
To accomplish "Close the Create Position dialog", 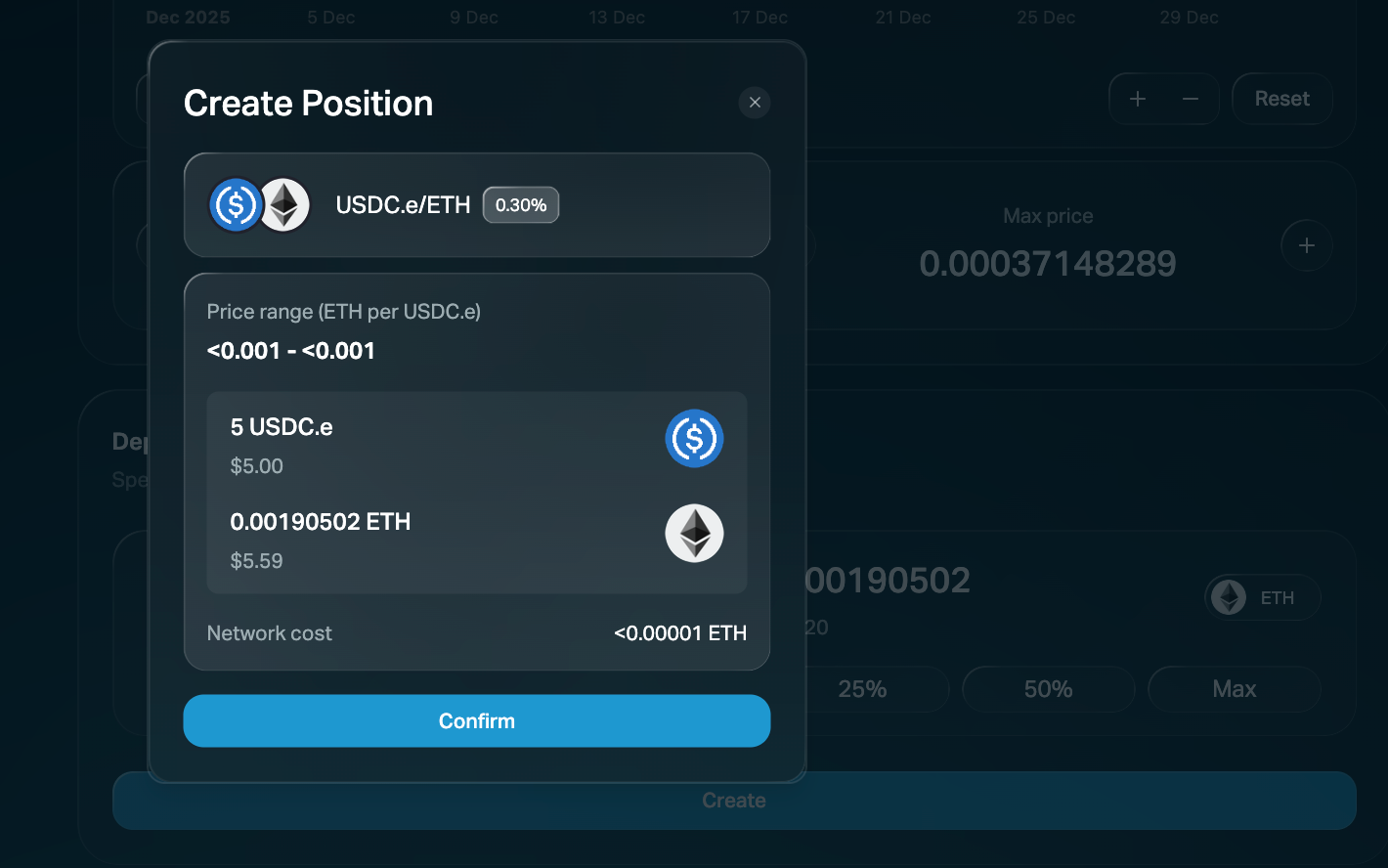I will click(x=754, y=103).
